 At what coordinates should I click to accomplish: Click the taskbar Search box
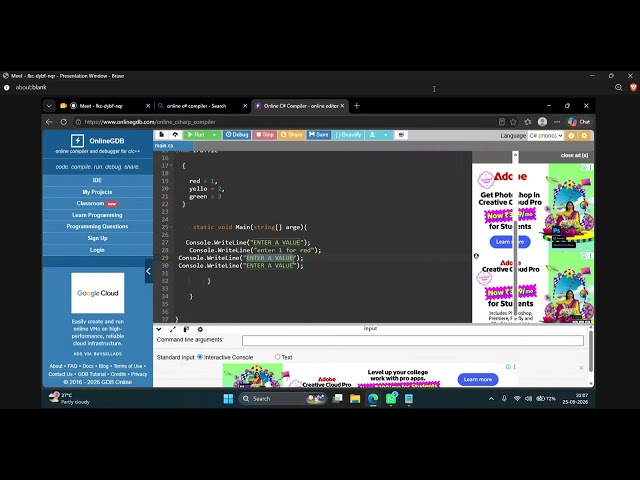(282, 398)
